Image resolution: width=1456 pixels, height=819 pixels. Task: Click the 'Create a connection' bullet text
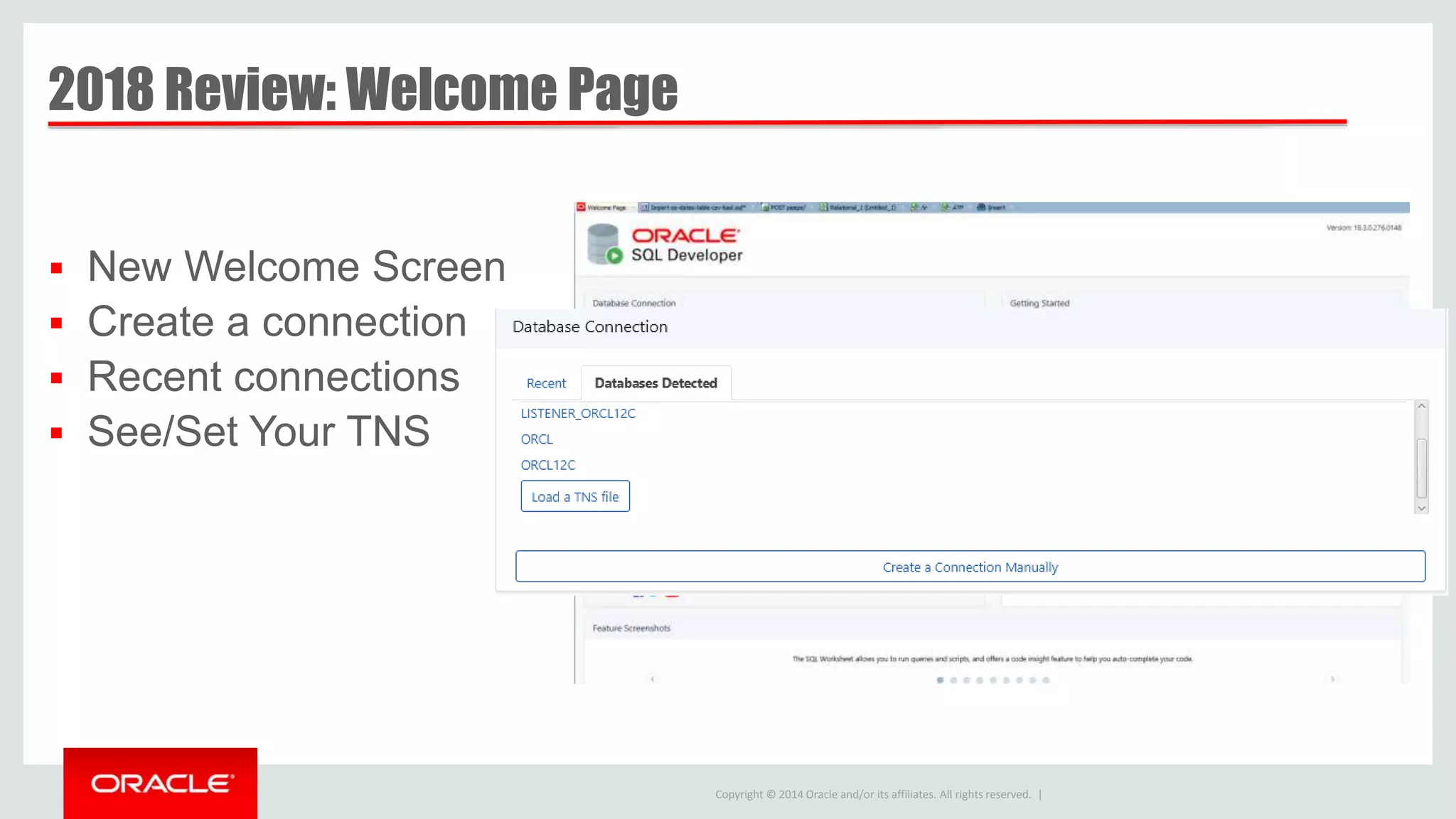pos(277,322)
